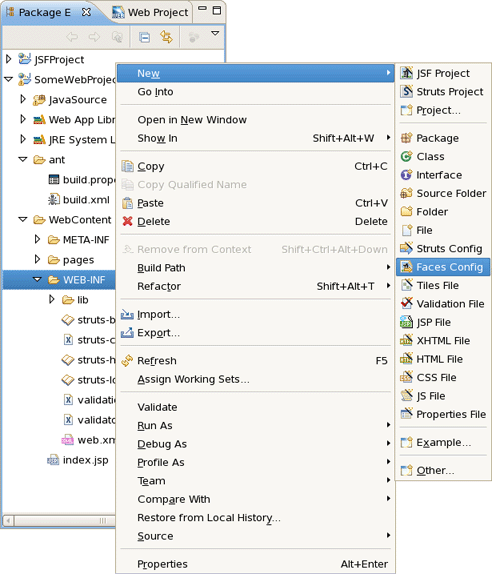The width and height of the screenshot is (492, 574).
Task: Click the Class icon in New submenu
Action: click(x=406, y=156)
